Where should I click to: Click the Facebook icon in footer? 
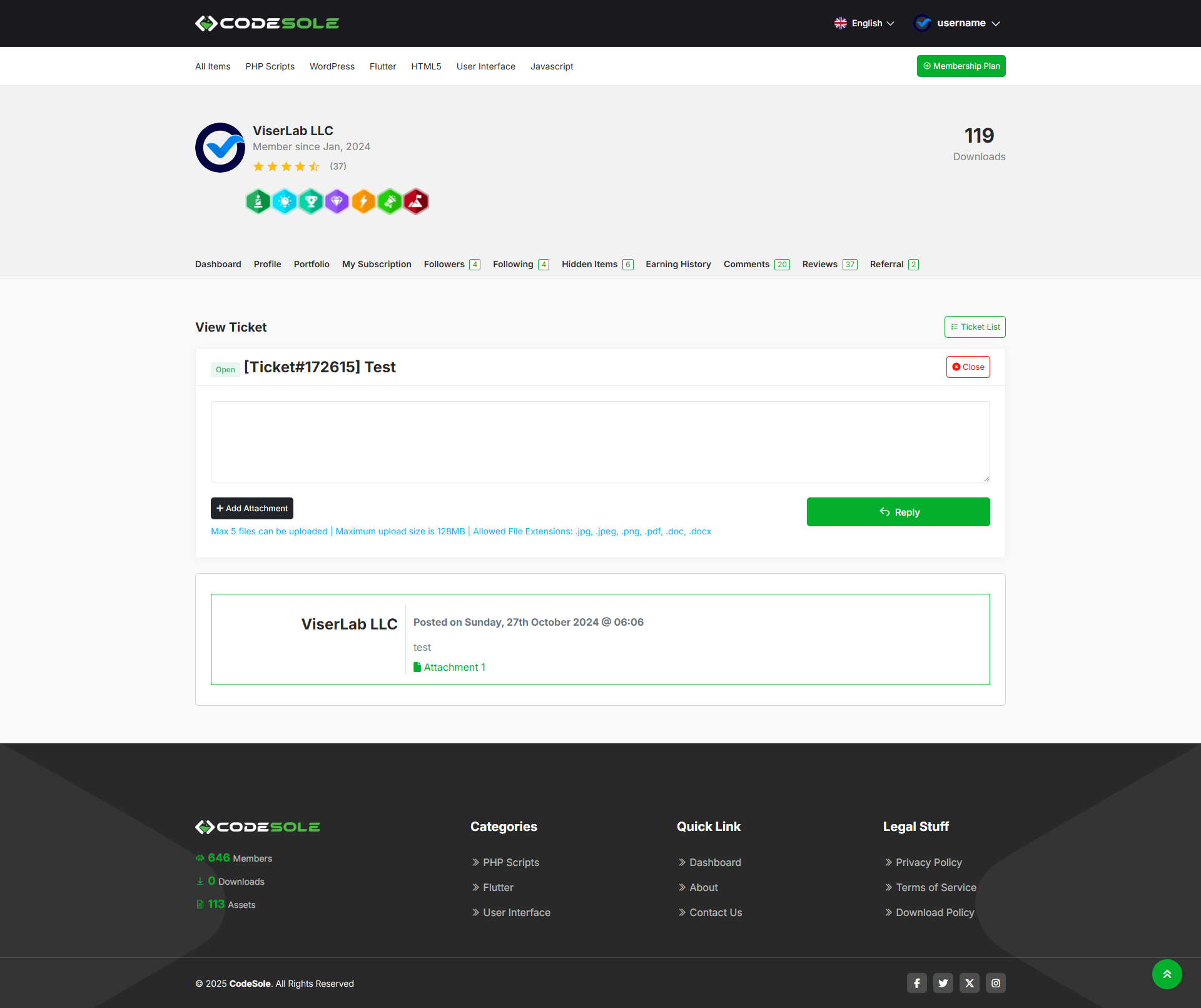[916, 983]
